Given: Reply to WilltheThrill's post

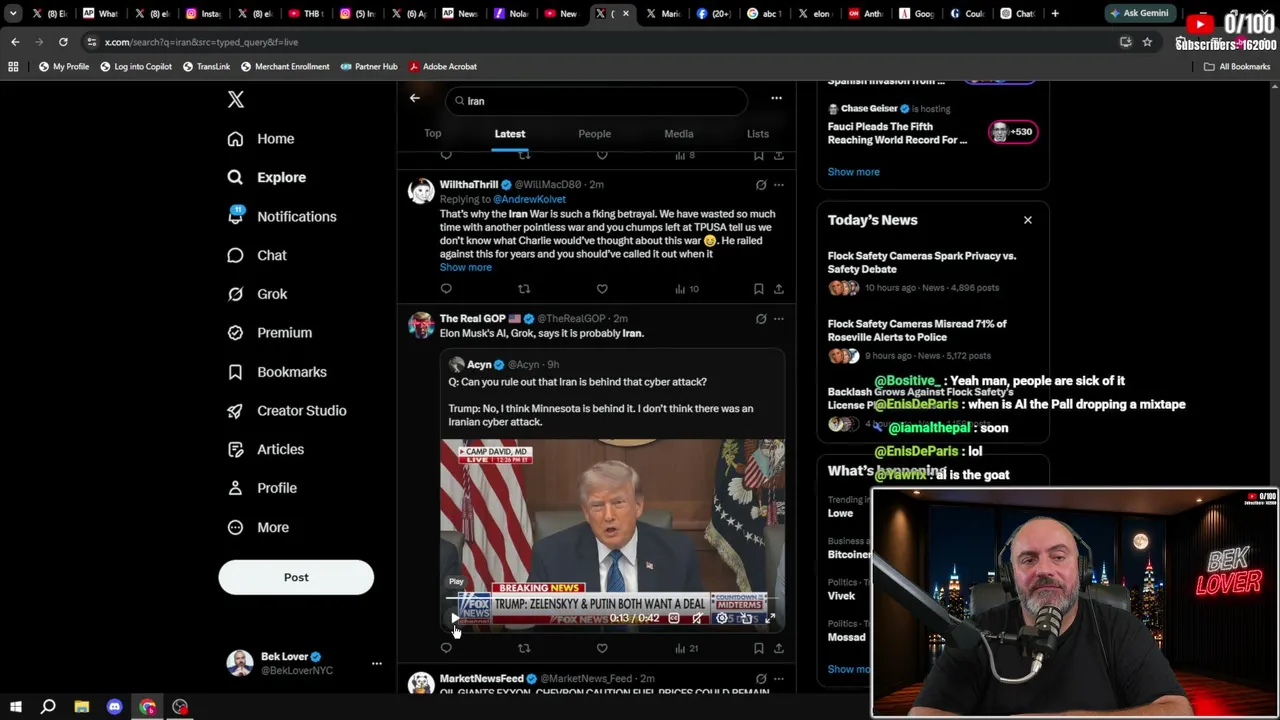Looking at the screenshot, I should tap(446, 289).
